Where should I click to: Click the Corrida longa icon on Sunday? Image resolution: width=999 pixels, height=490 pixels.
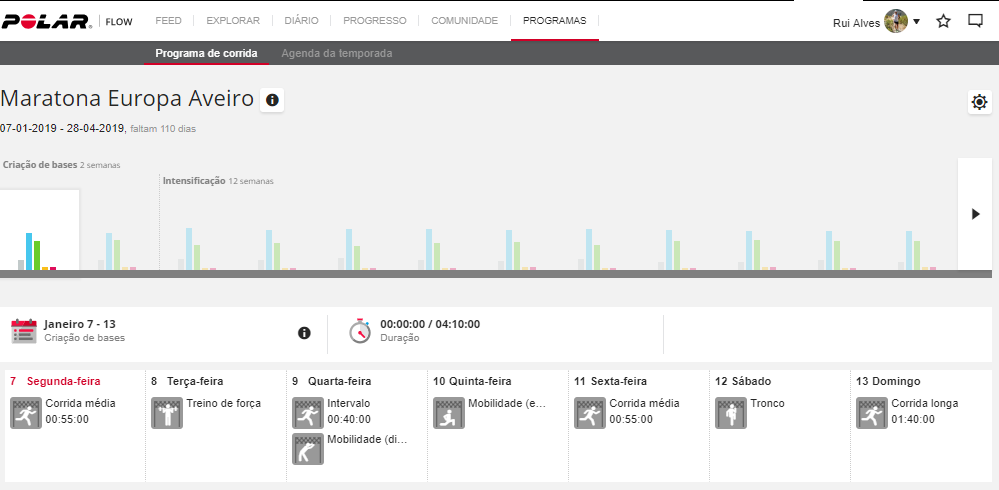coord(872,412)
